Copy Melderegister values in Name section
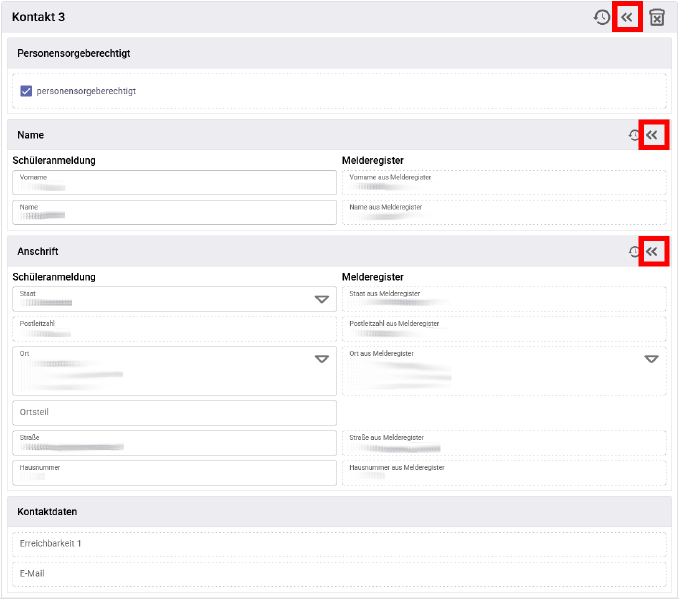This screenshot has width=679, height=600. [652, 135]
